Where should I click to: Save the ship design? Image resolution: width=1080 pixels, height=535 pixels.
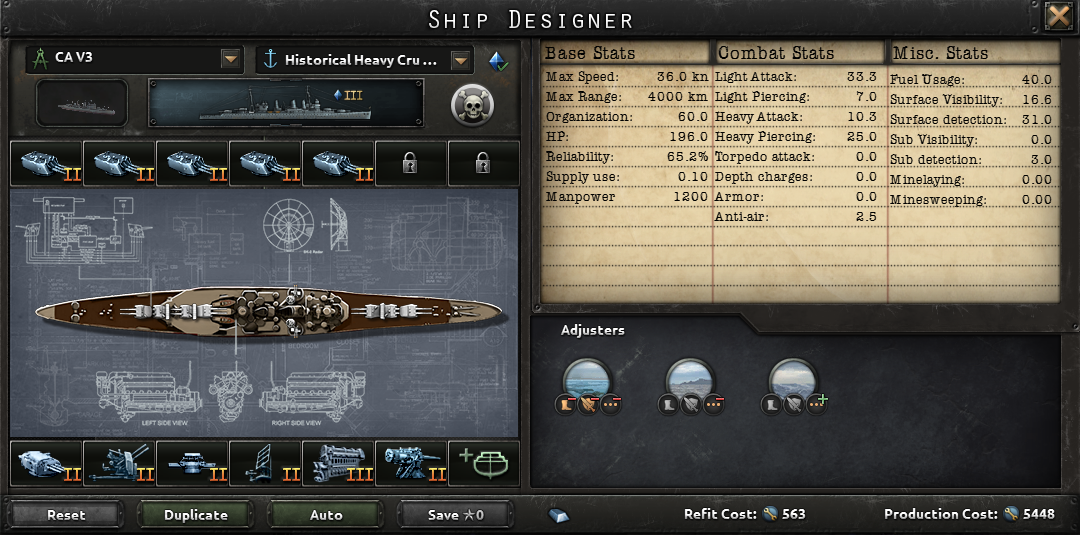pos(456,514)
